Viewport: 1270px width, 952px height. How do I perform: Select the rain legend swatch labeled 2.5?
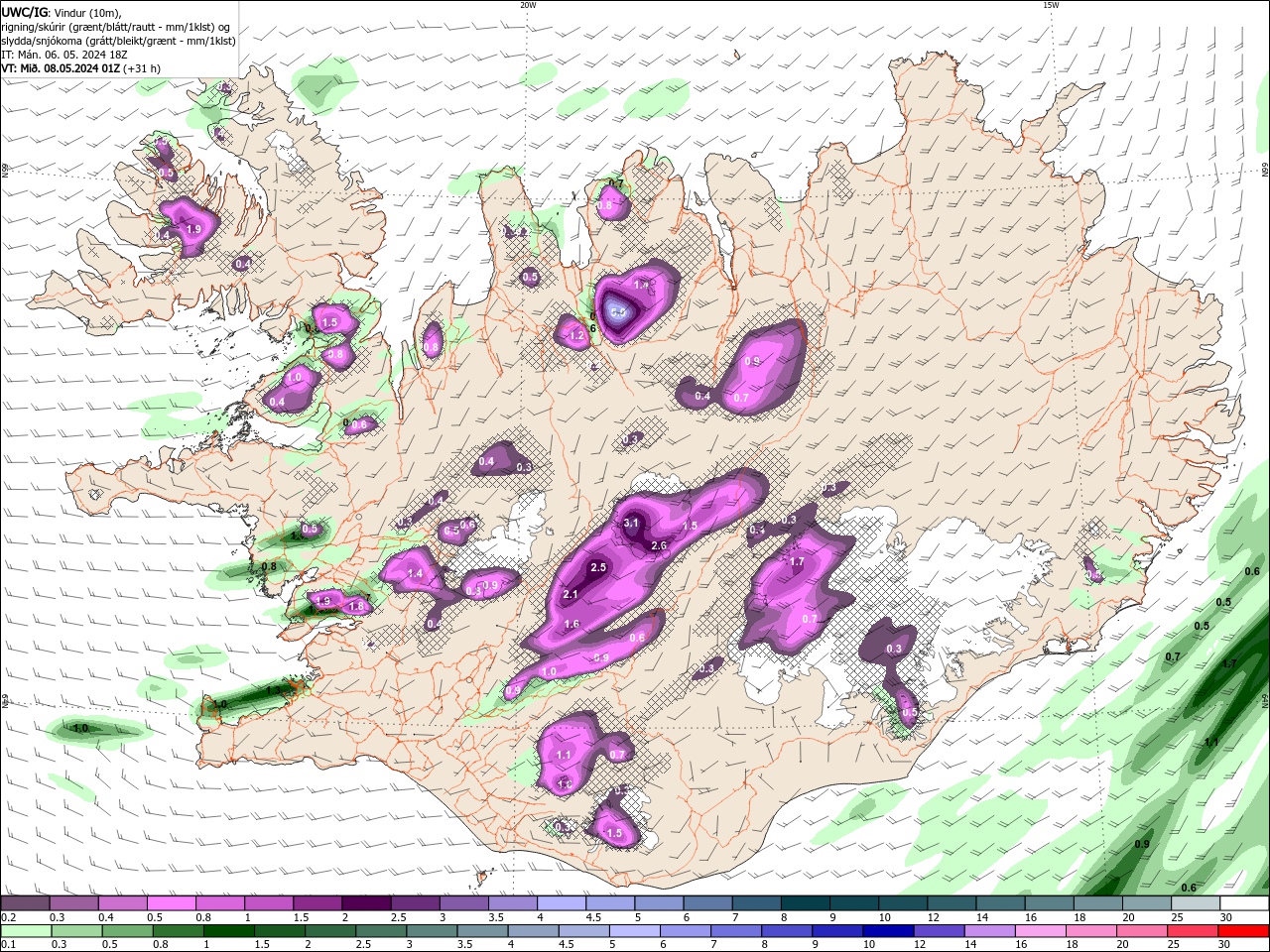point(381,931)
